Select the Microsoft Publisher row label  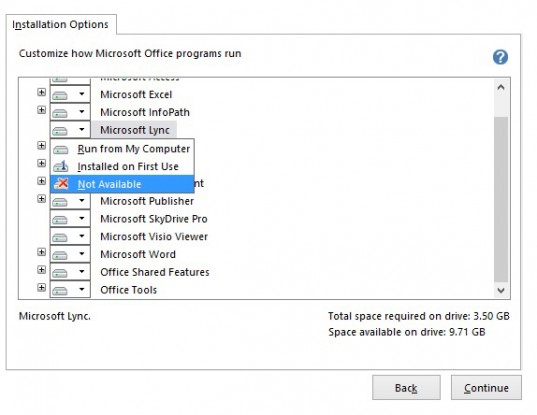click(147, 201)
